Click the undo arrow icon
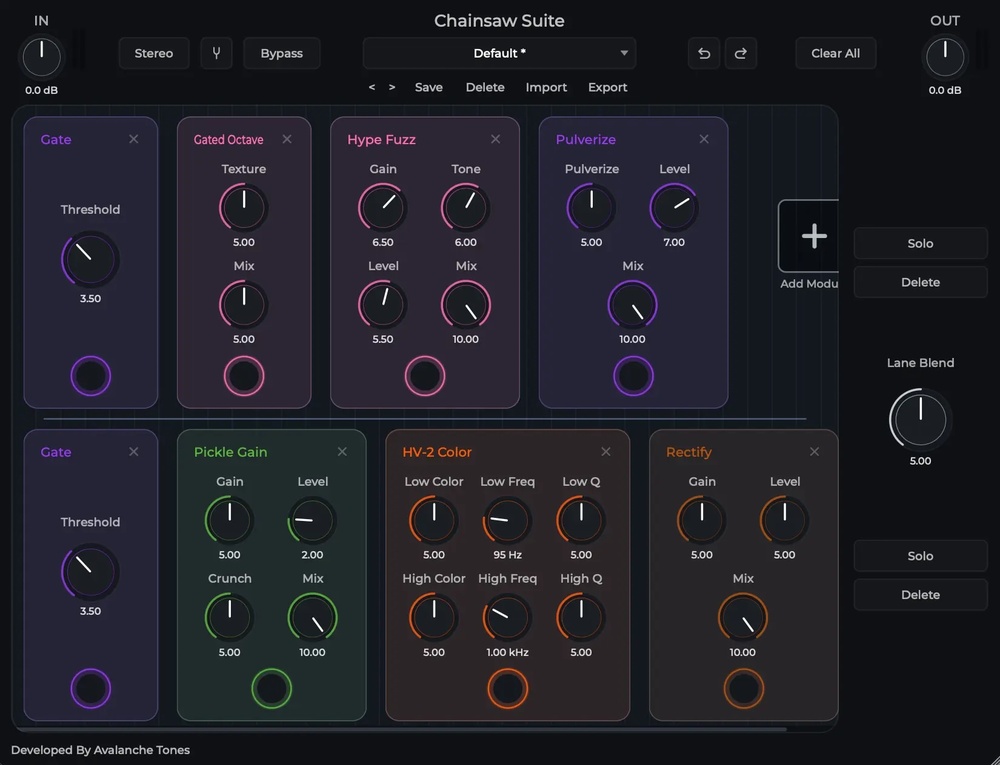Viewport: 1000px width, 765px height. (x=704, y=54)
